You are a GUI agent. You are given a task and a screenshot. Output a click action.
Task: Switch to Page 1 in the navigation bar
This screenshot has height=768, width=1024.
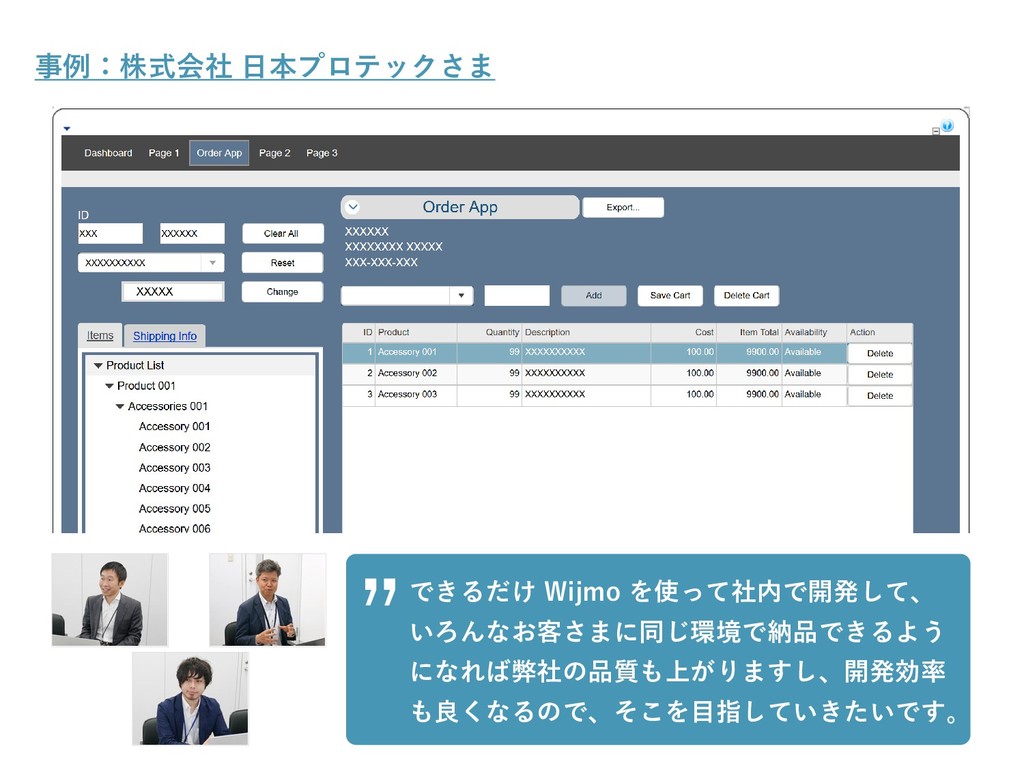[x=163, y=153]
